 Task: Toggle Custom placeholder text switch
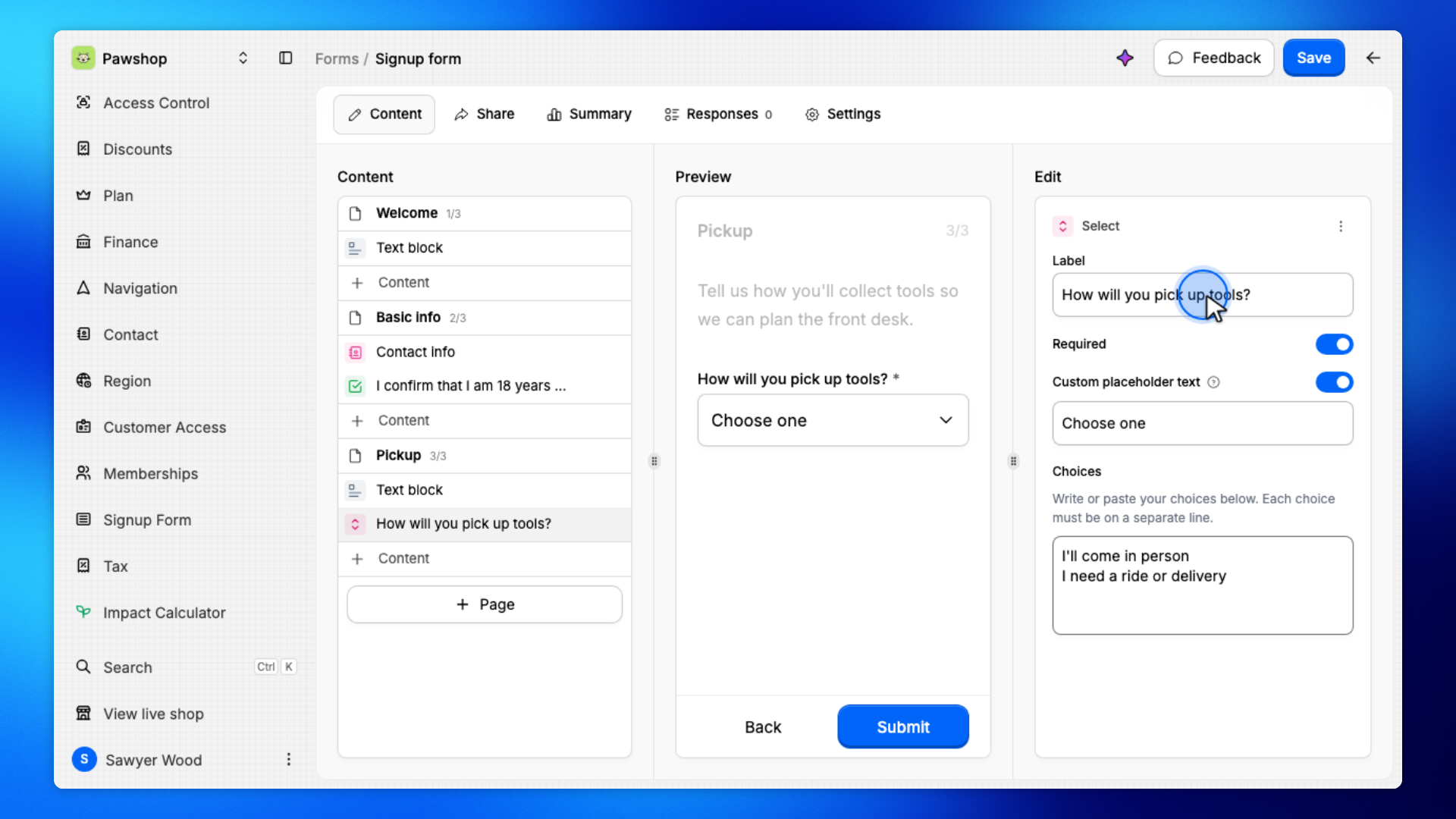click(x=1334, y=382)
